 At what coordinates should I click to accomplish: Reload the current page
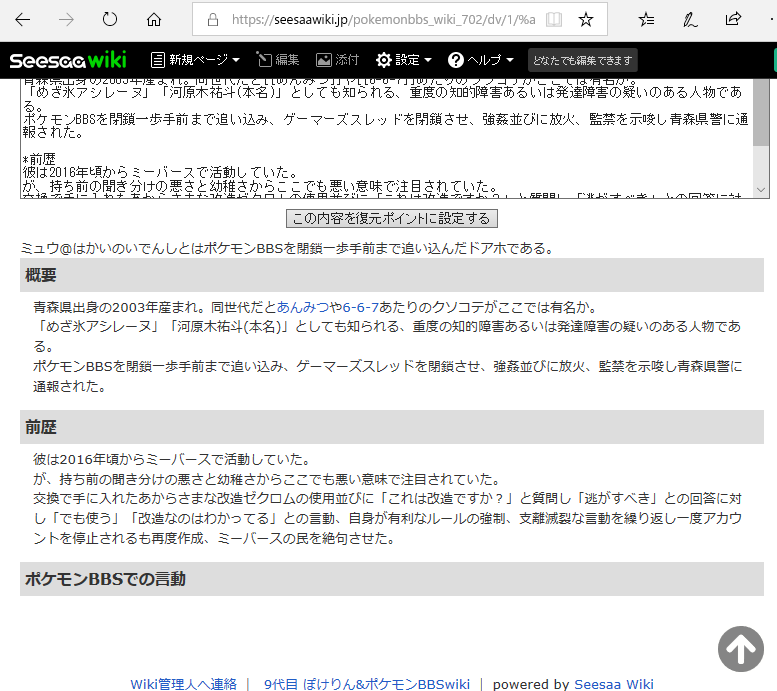(110, 20)
